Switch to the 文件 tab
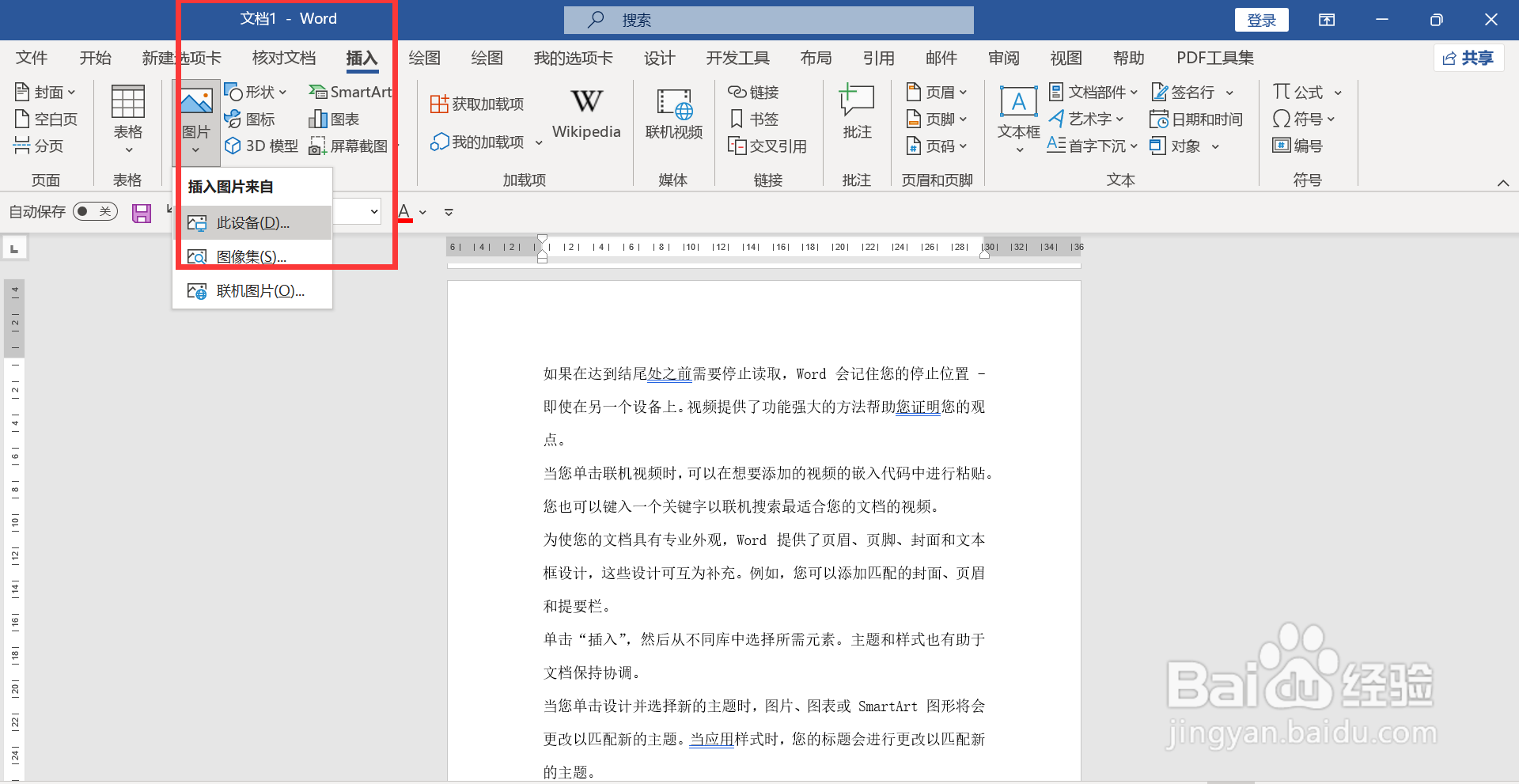 click(x=32, y=59)
